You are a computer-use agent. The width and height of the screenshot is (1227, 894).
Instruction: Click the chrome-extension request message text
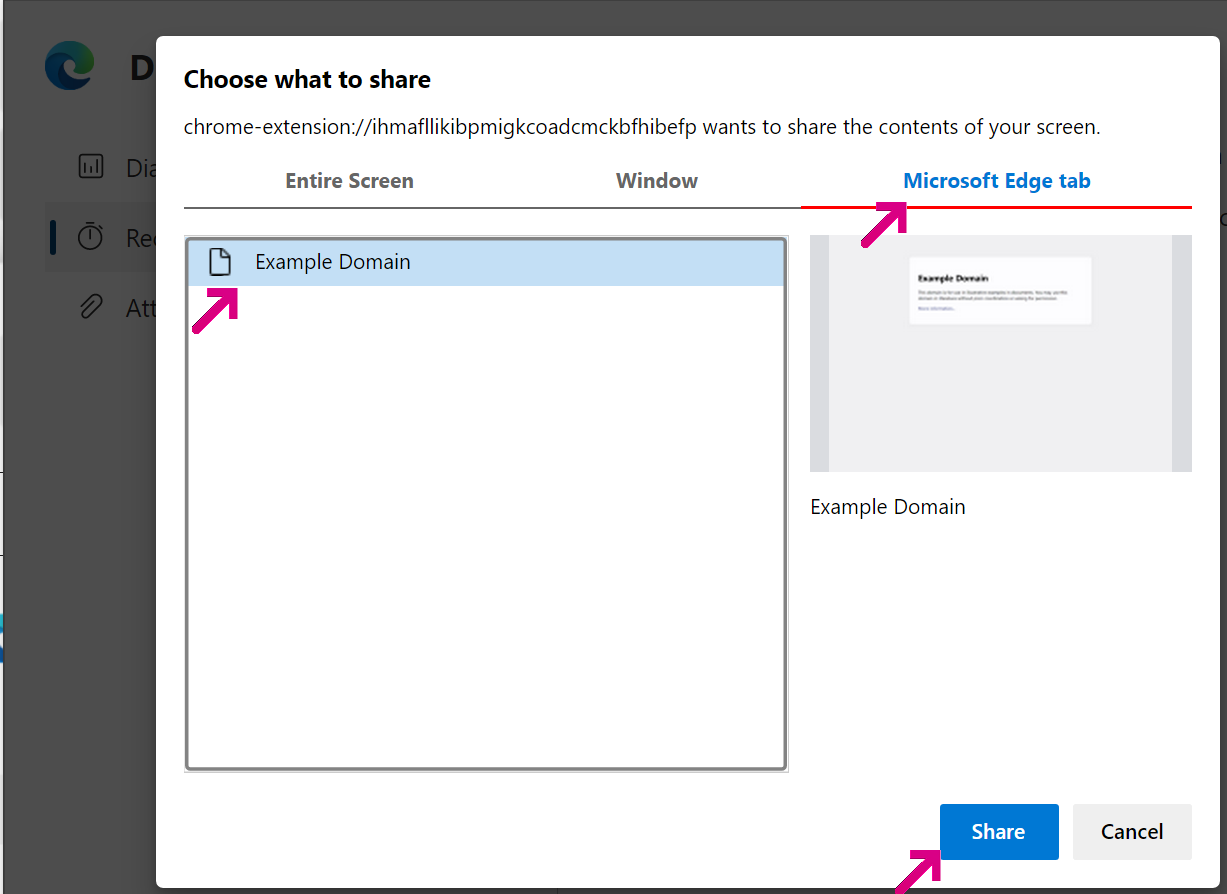click(x=641, y=127)
